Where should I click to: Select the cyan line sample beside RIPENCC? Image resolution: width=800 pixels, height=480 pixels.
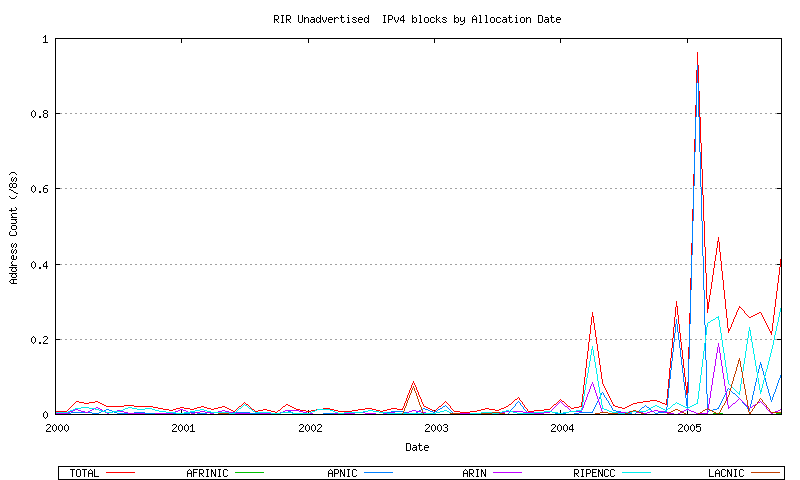click(x=637, y=473)
